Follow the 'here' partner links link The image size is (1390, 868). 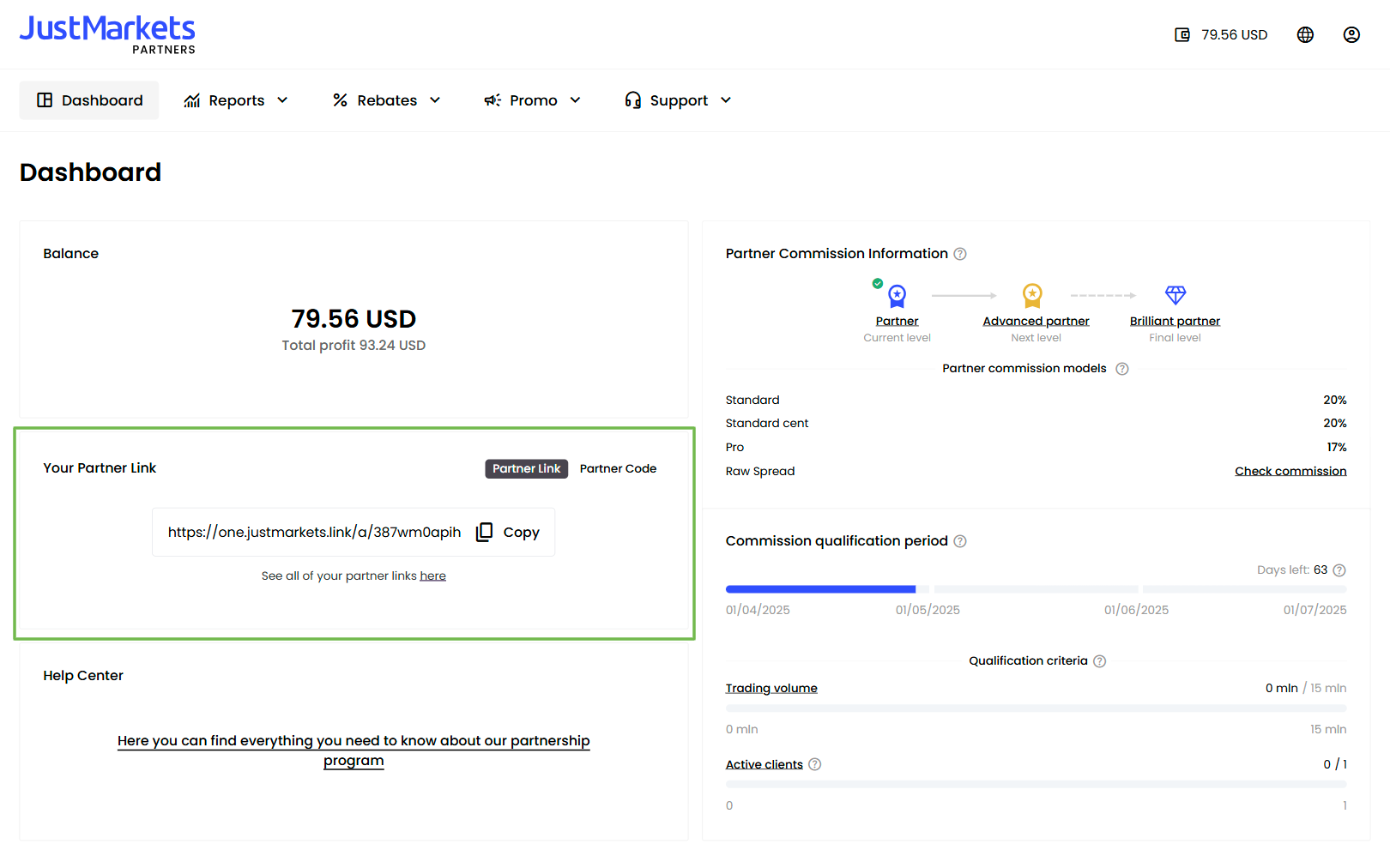(432, 576)
